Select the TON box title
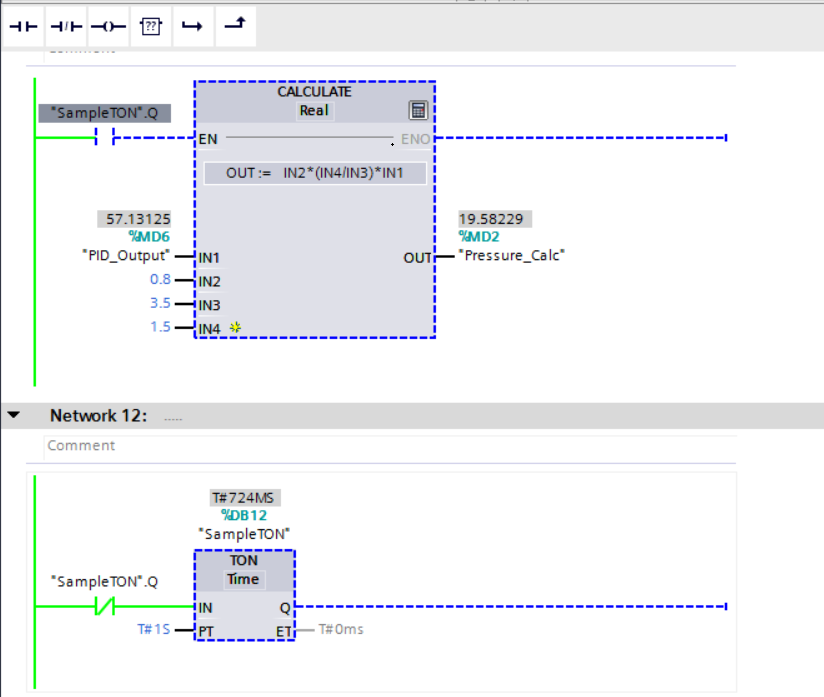824x697 pixels. point(244,560)
